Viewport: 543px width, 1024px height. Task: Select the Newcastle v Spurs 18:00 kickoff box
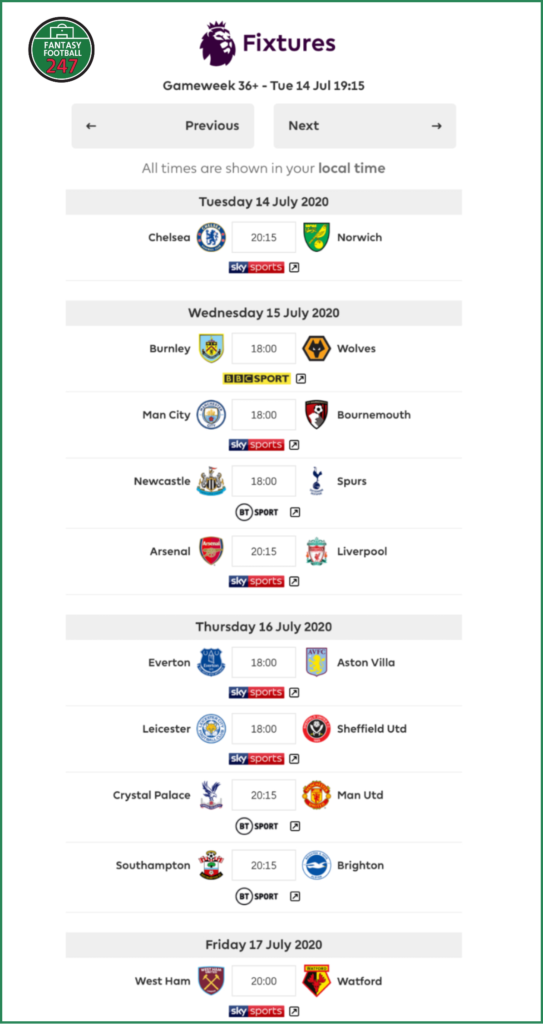pos(264,481)
